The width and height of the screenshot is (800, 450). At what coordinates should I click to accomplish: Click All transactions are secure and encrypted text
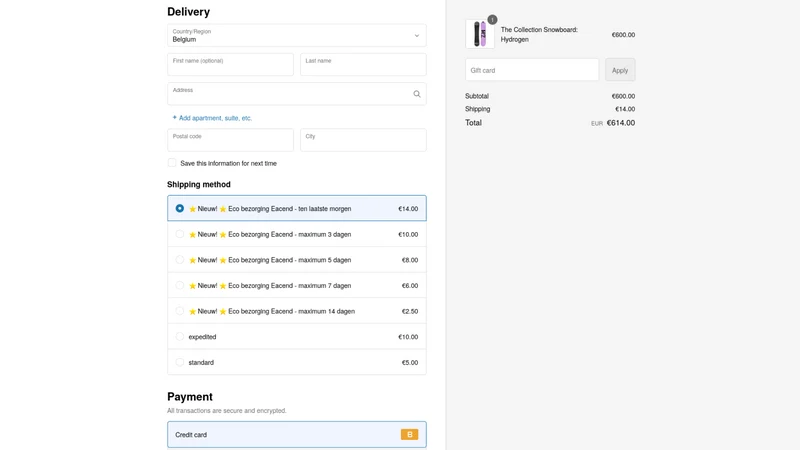point(227,411)
